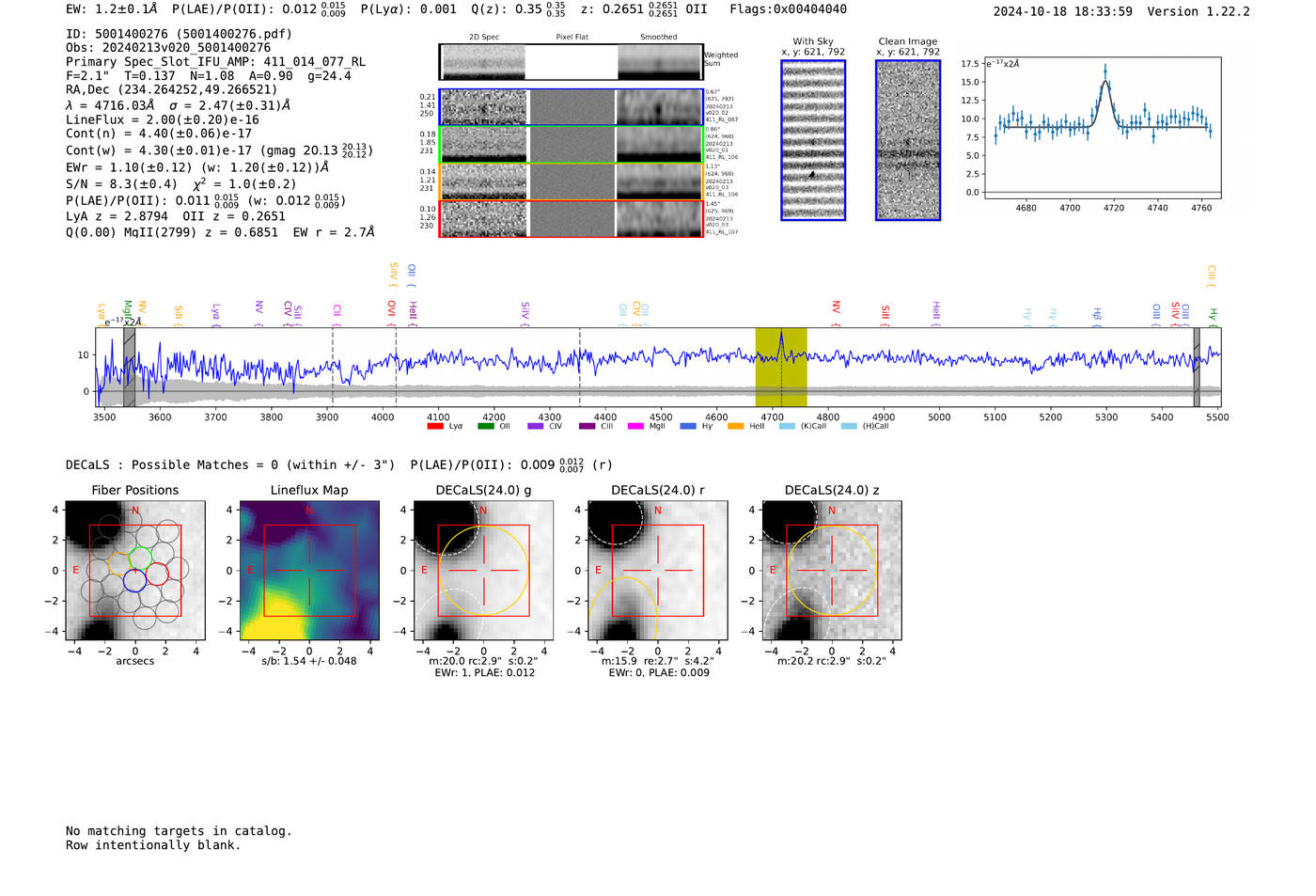
Task: Click the red fiber circle in Fiber Positions
Action: tap(157, 574)
